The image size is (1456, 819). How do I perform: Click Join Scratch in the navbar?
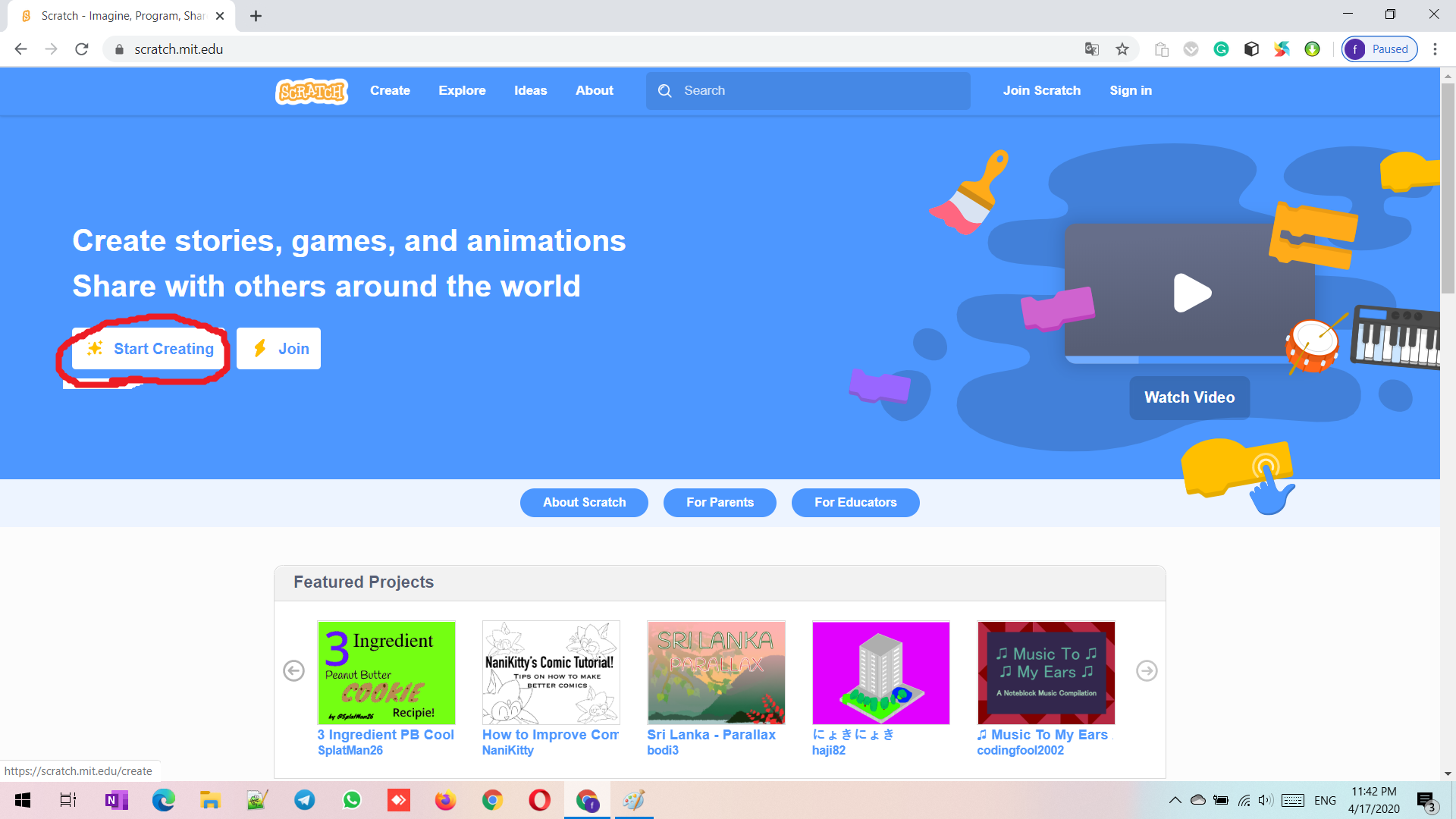pos(1041,90)
